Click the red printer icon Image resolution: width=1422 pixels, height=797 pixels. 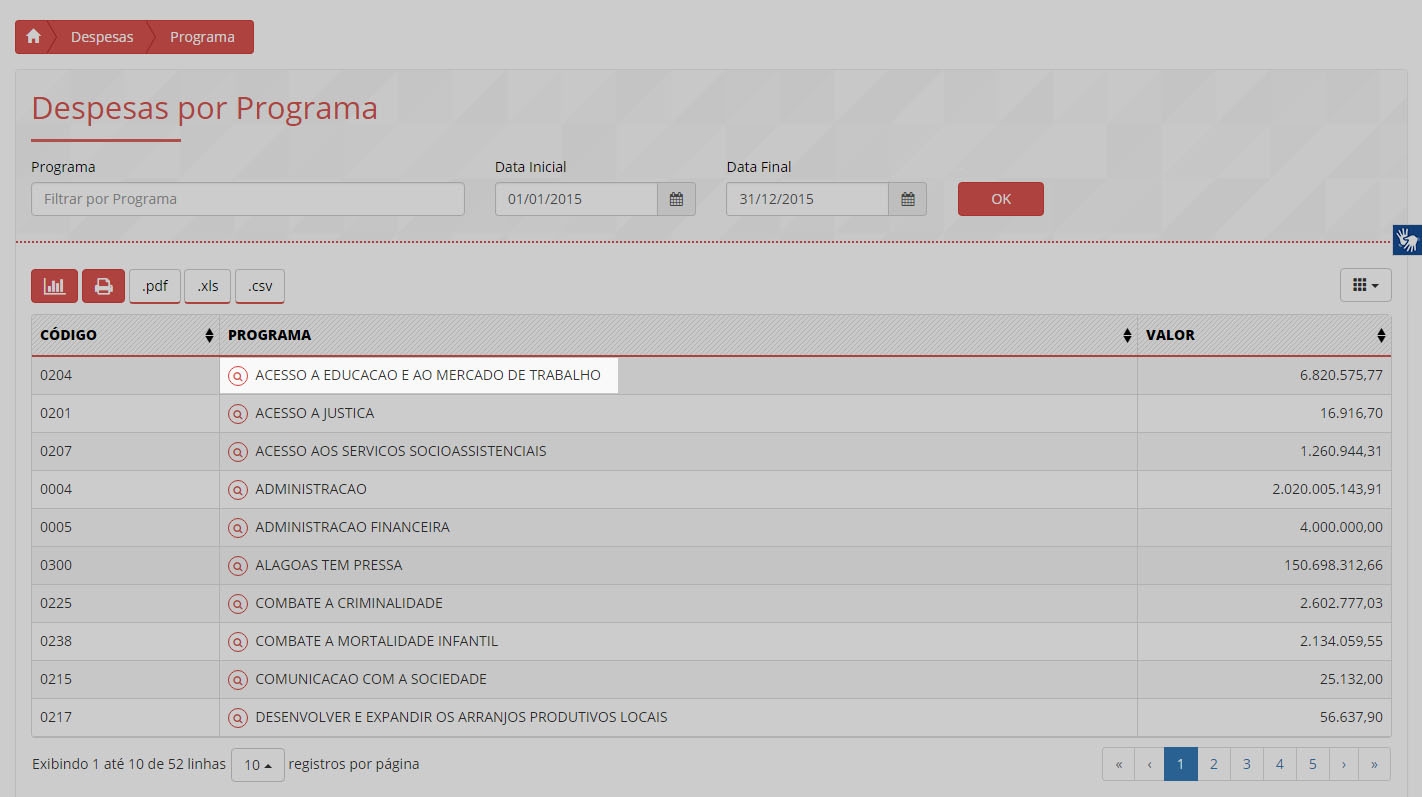[x=103, y=286]
